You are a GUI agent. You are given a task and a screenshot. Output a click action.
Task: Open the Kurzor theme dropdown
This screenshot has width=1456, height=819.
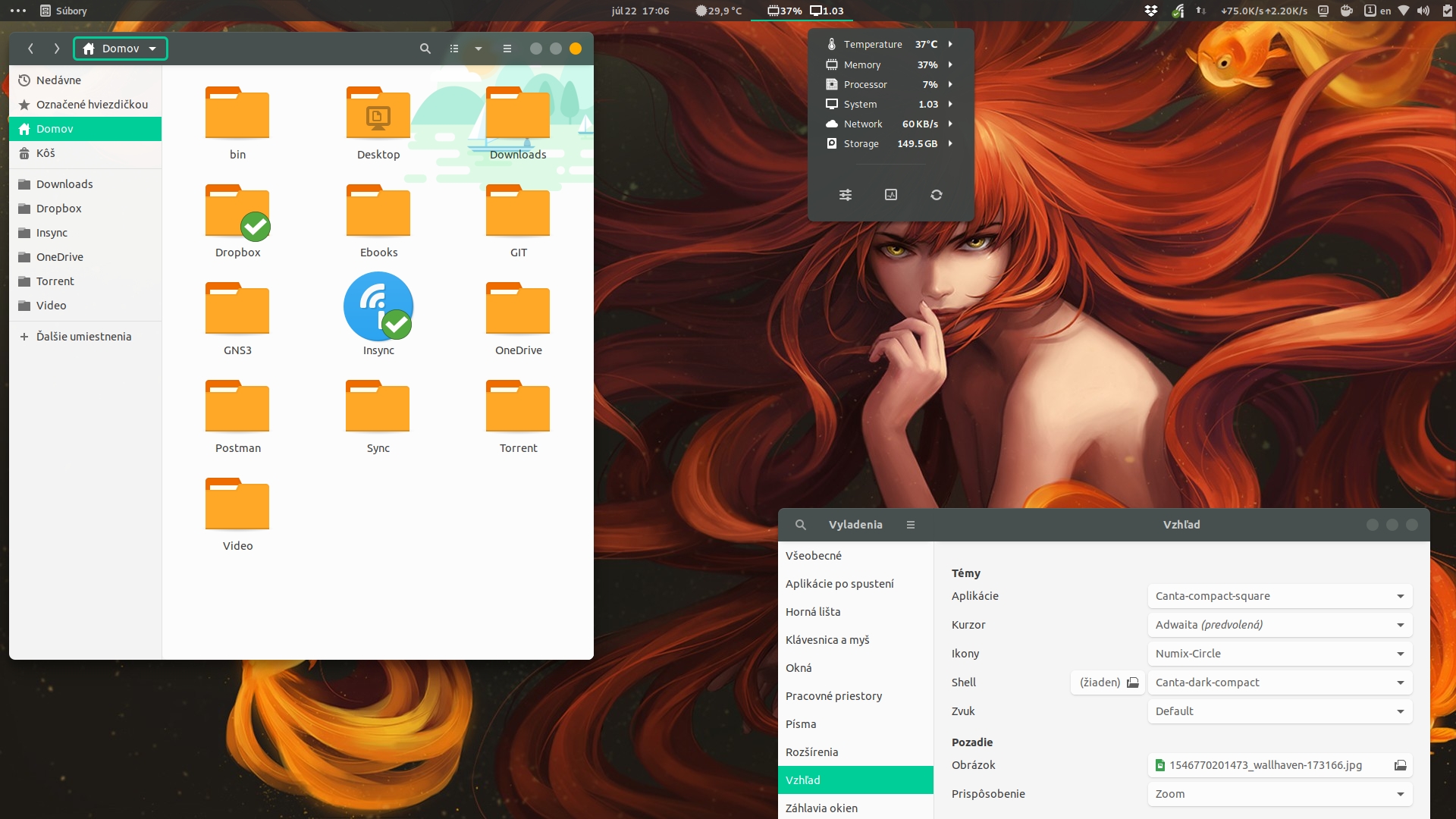pos(1280,625)
